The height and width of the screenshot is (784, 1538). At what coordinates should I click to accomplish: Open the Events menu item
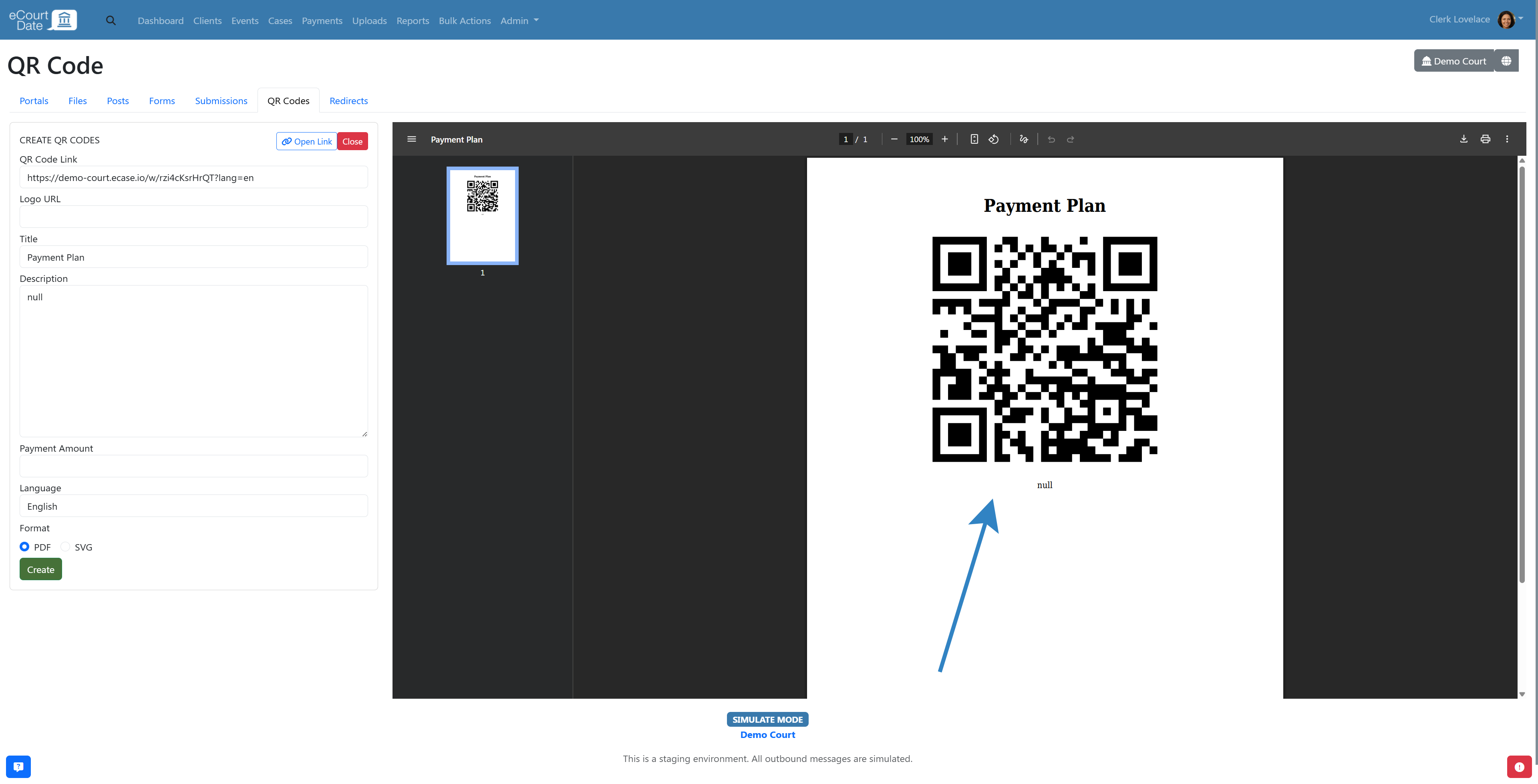(x=245, y=20)
